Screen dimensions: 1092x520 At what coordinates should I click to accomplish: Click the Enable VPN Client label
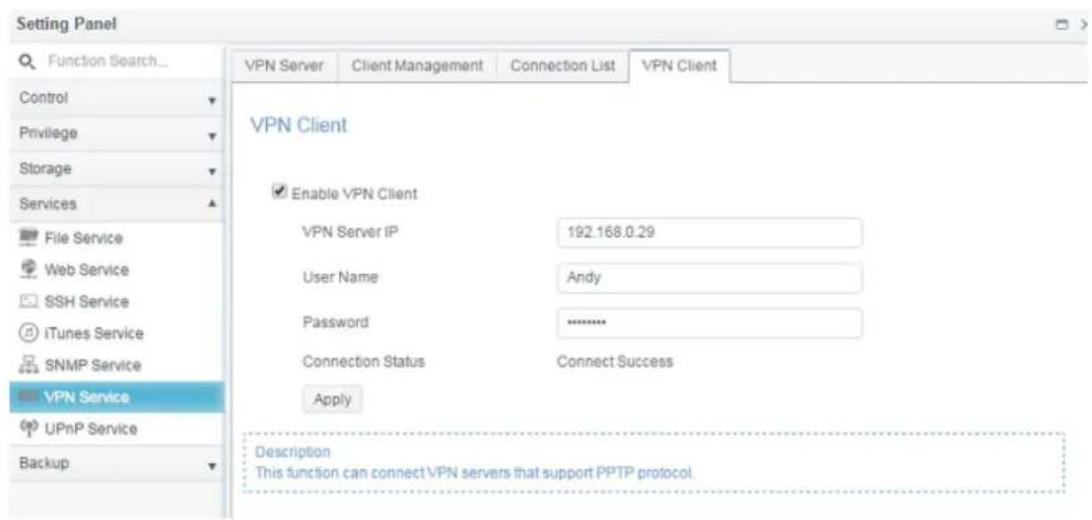[354, 194]
